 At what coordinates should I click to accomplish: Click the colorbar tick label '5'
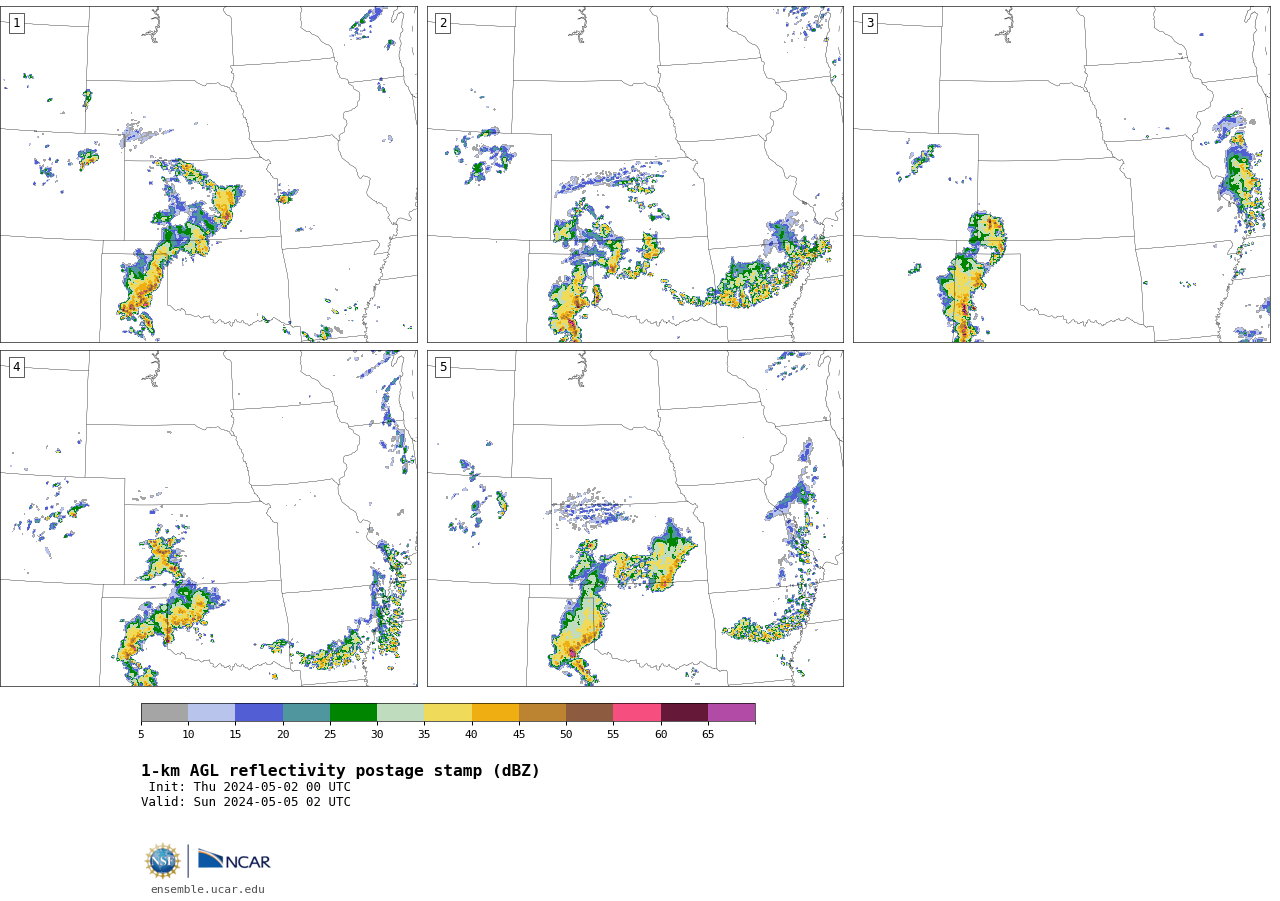tap(141, 735)
